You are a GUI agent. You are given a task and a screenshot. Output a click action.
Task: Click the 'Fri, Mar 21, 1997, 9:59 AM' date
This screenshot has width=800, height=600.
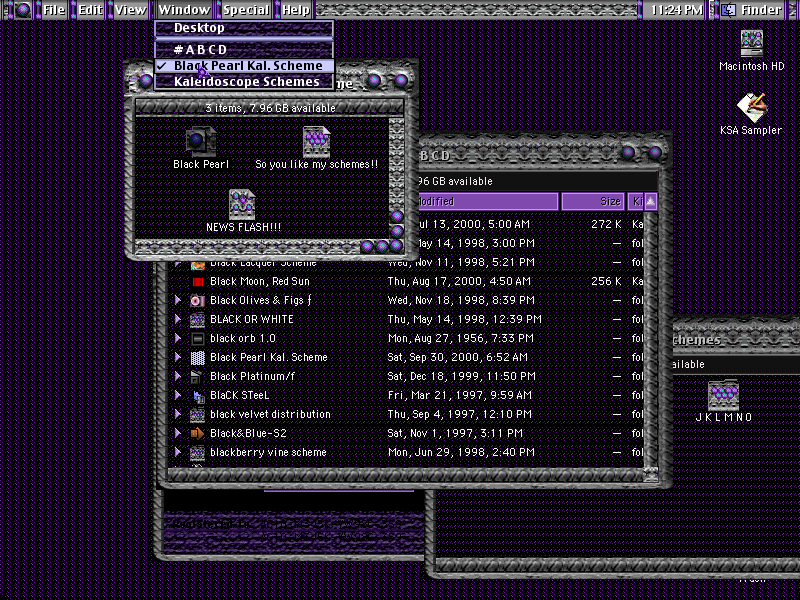459,395
